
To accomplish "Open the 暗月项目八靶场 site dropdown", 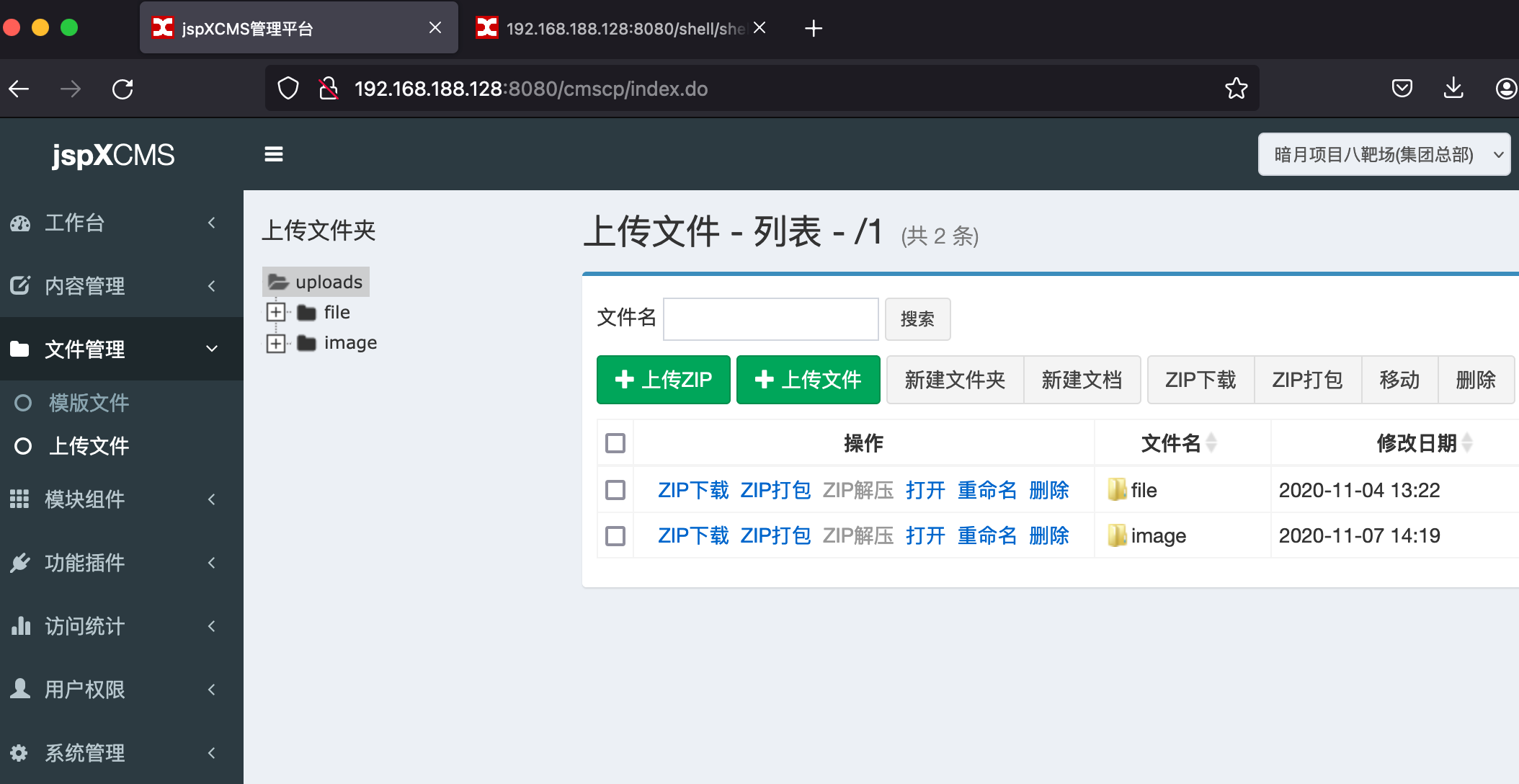I will coord(1384,154).
